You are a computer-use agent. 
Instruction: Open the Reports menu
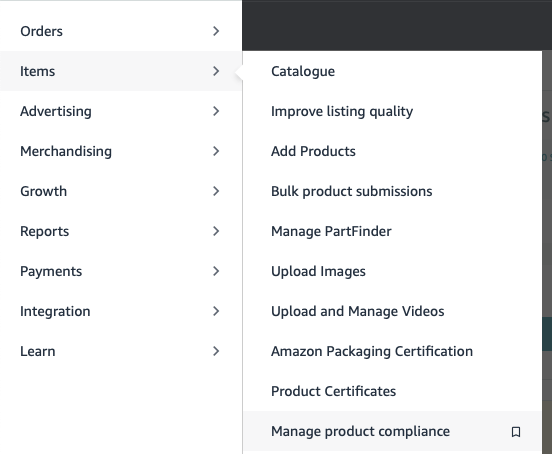(x=120, y=231)
